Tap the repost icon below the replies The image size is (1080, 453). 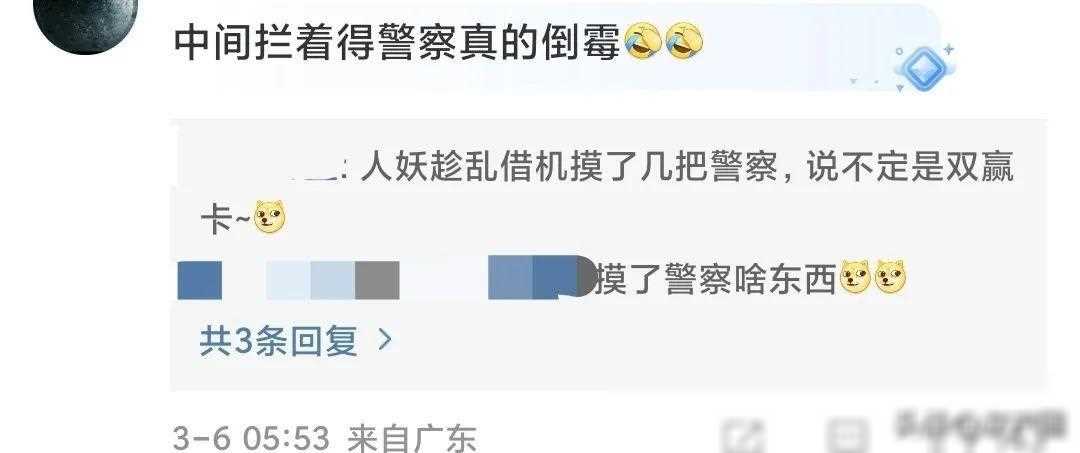[x=744, y=436]
